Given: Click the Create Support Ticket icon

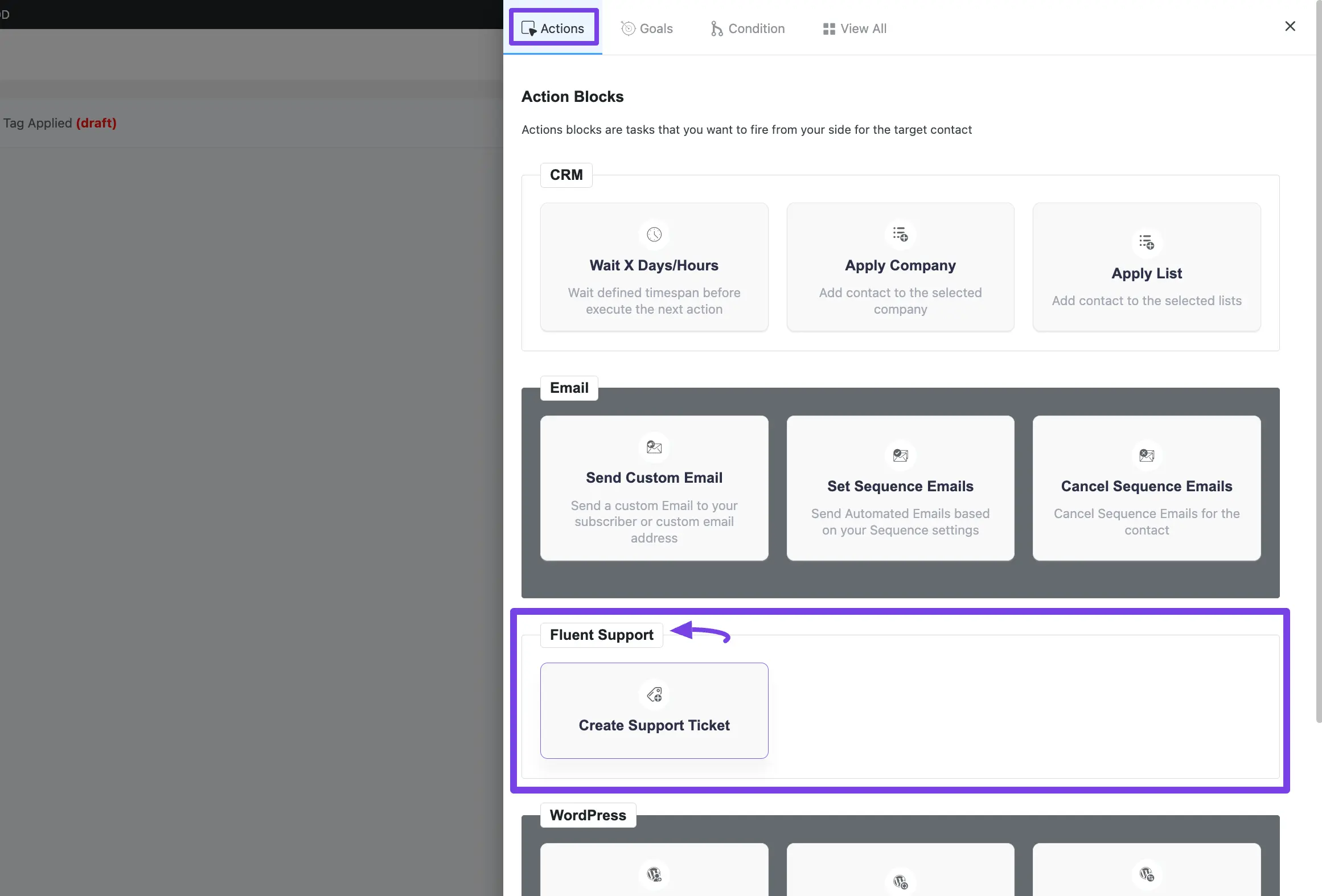Looking at the screenshot, I should point(654,694).
